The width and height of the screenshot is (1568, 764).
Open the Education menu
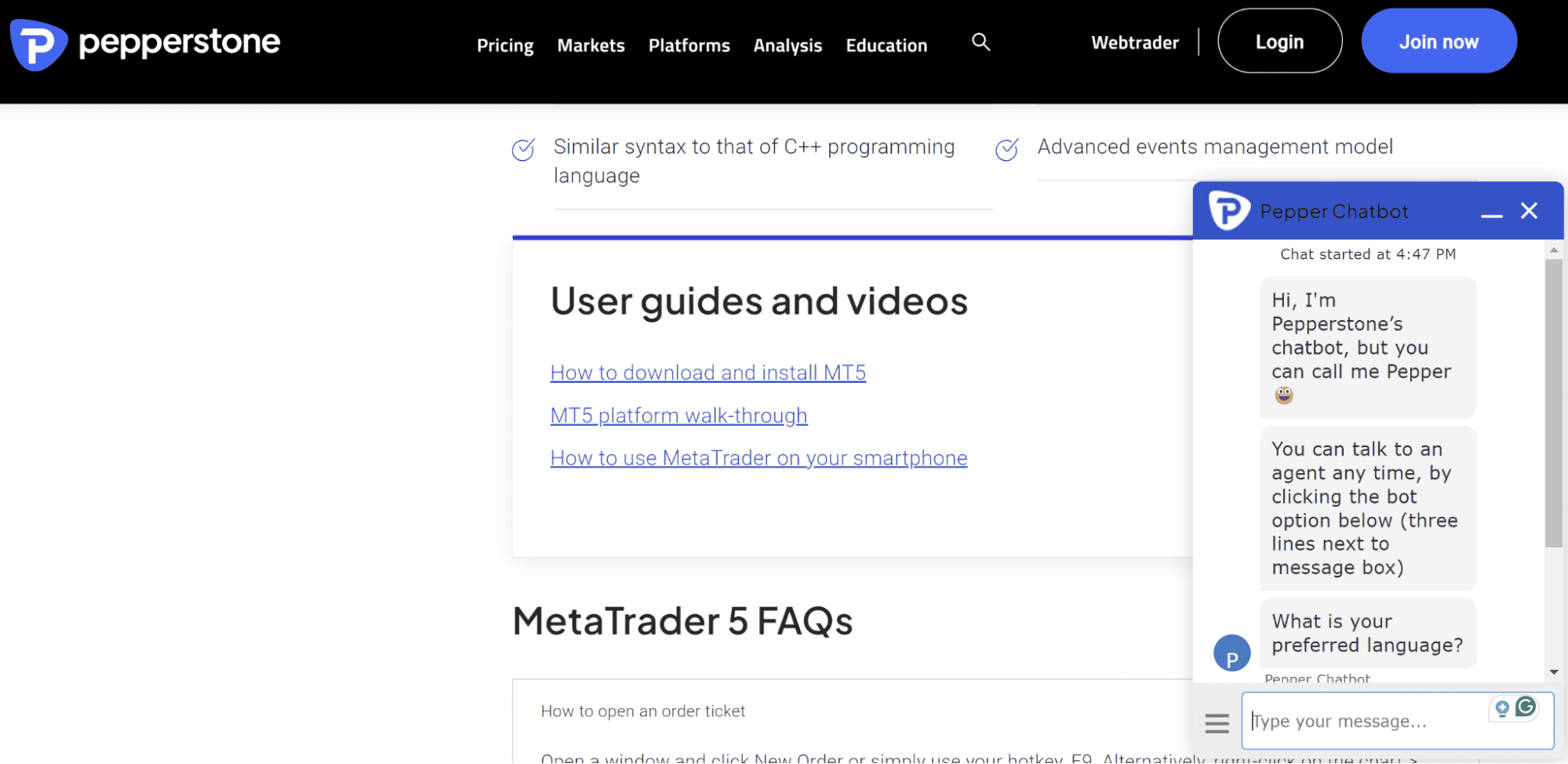click(x=886, y=45)
